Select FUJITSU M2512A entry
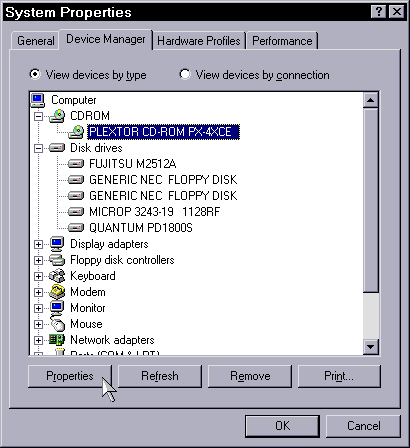This screenshot has width=410, height=448. tap(133, 164)
